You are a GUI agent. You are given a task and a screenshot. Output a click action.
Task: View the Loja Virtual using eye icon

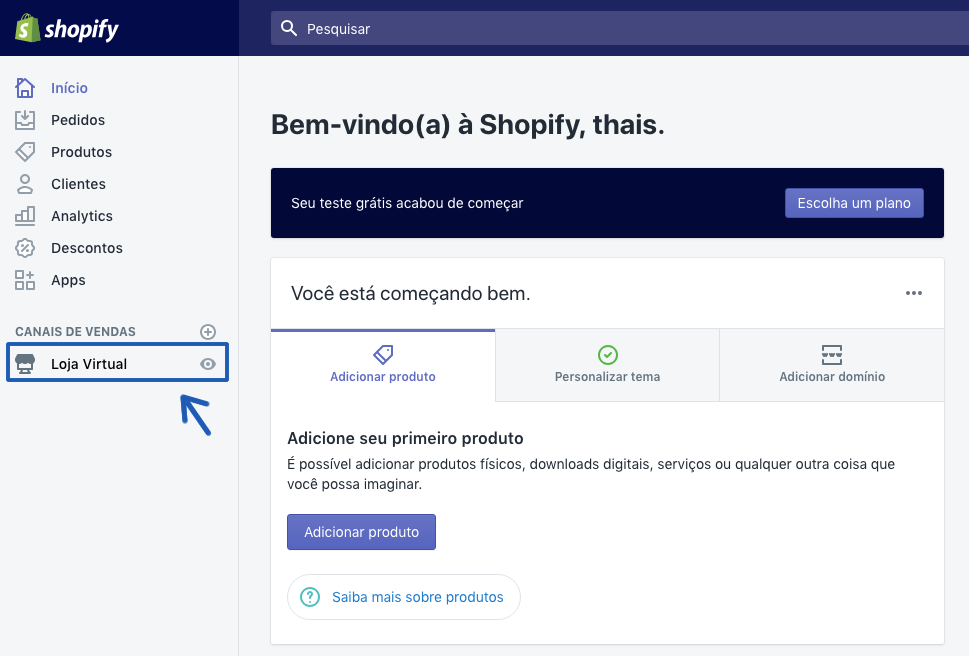point(208,364)
